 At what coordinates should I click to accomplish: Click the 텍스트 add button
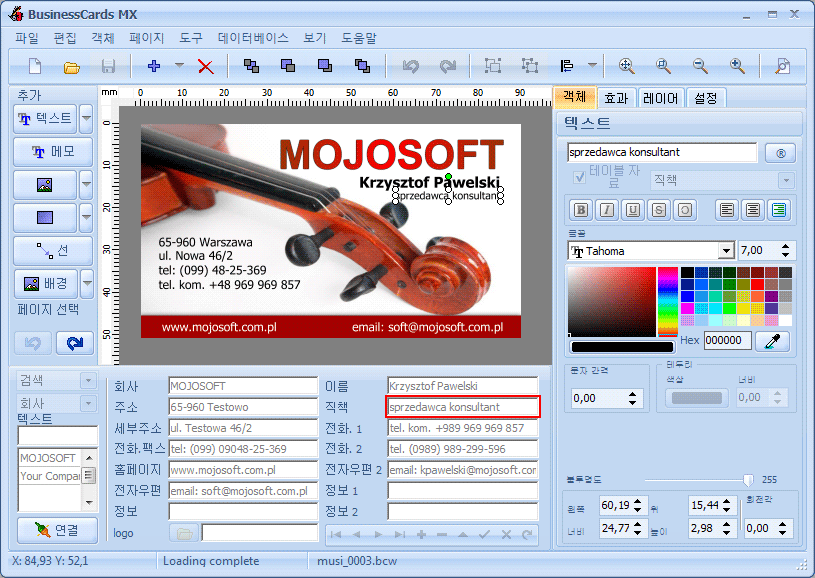[45, 119]
